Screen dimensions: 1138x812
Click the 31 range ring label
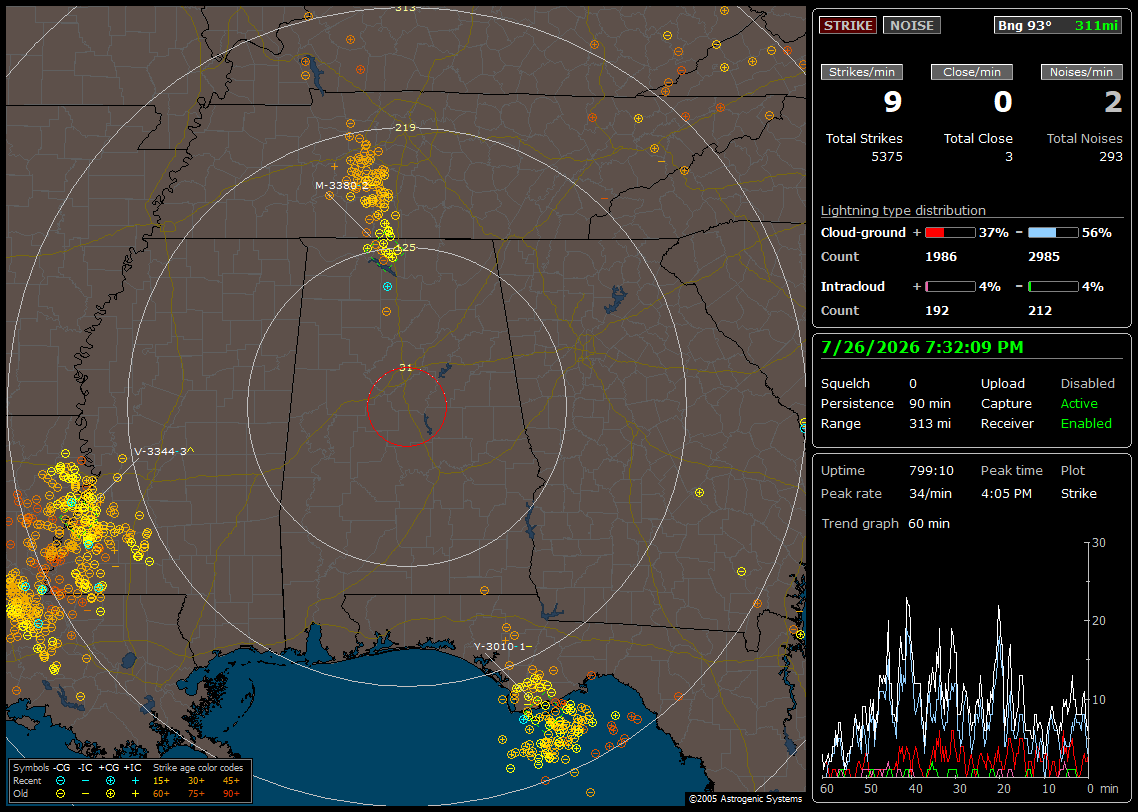tap(406, 368)
